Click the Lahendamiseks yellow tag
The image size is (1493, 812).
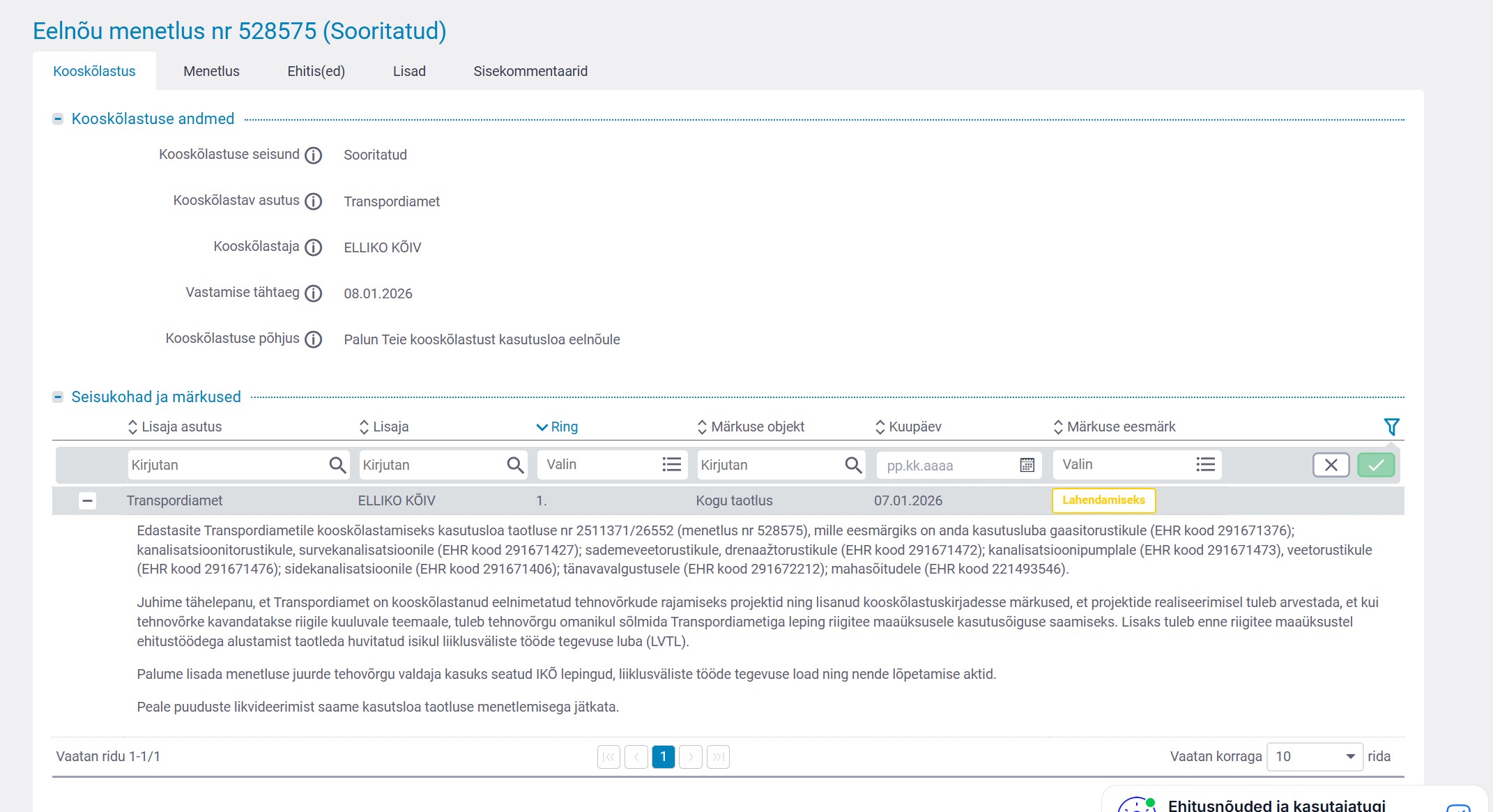pos(1103,500)
